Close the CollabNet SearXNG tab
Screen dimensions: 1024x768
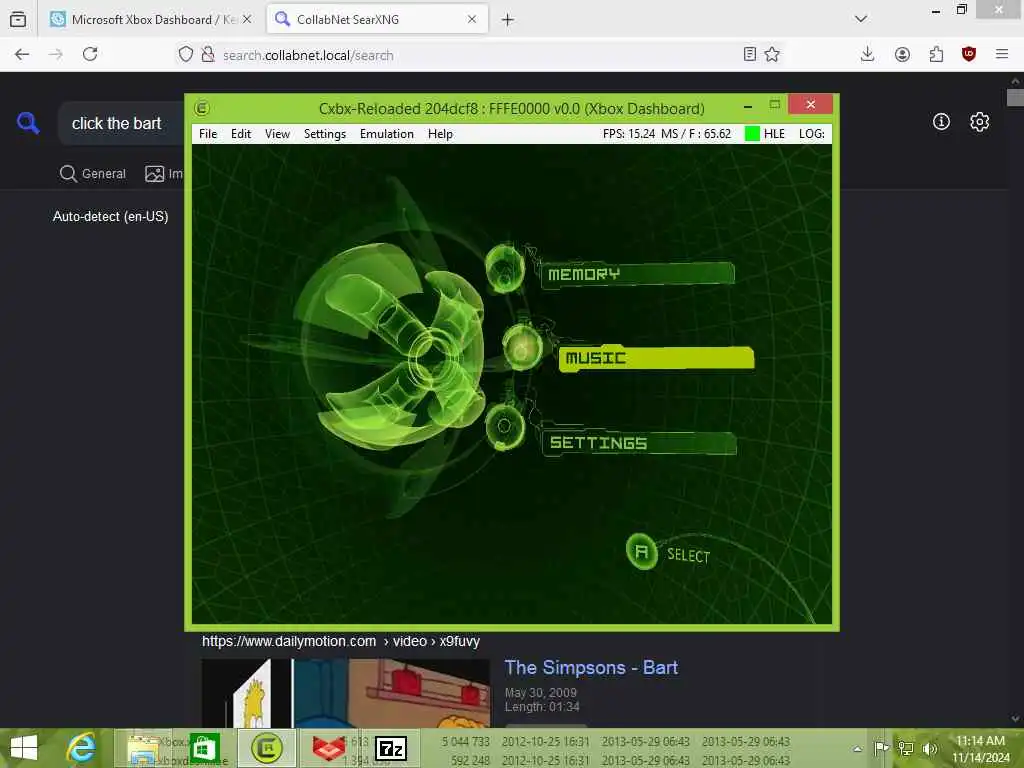point(472,20)
